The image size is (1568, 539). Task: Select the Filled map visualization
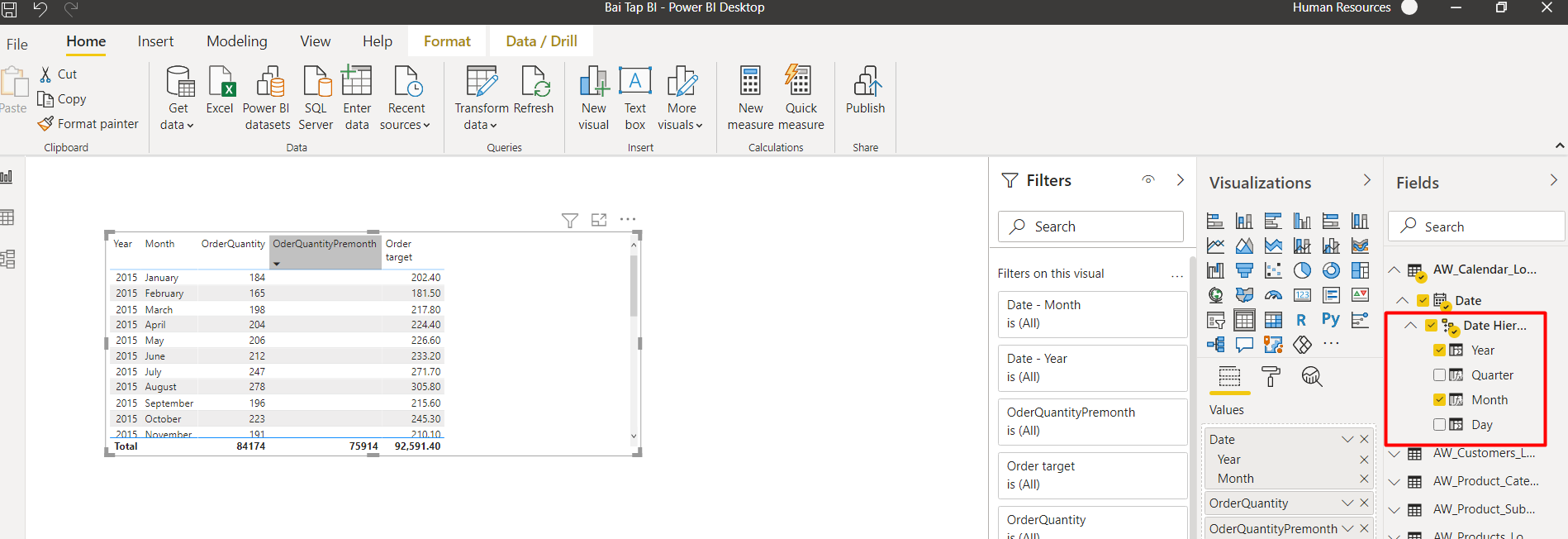point(1244,295)
